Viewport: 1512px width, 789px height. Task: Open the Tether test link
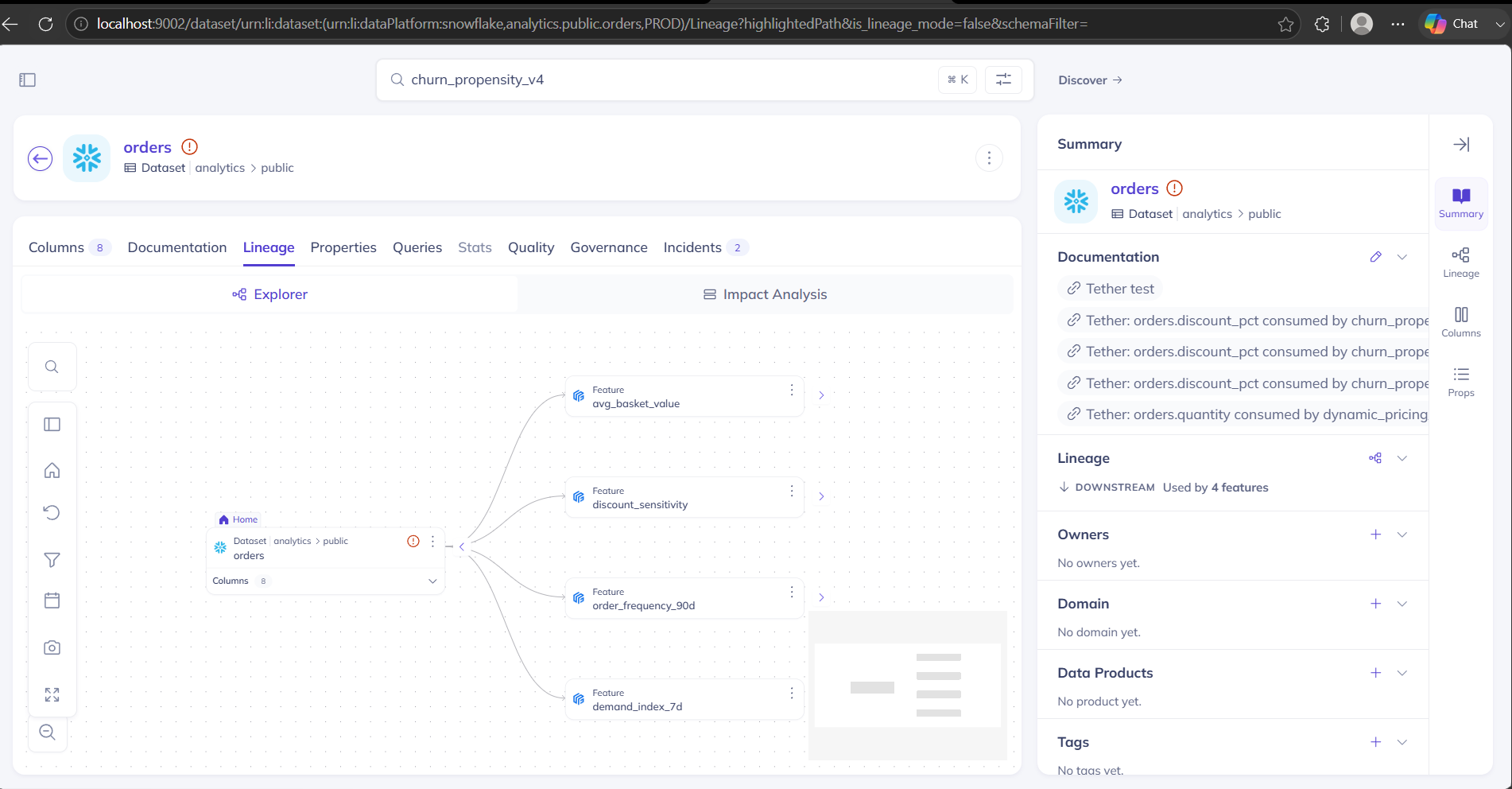pos(1111,289)
